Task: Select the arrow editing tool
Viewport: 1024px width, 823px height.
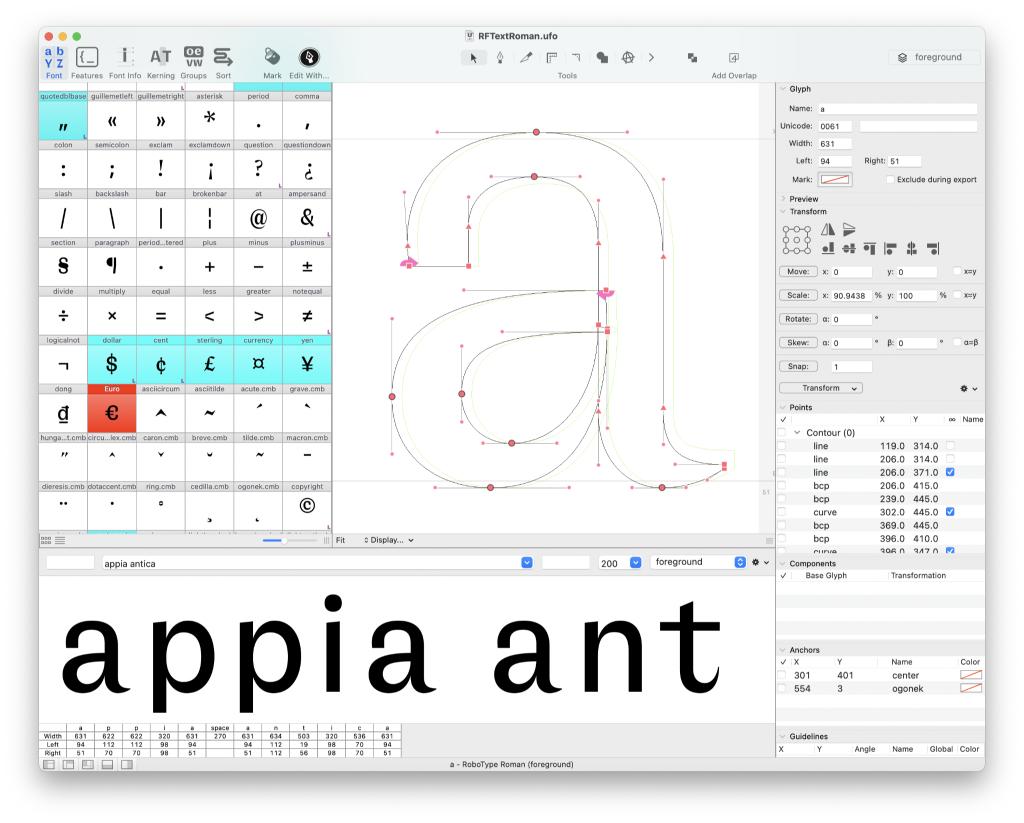Action: pos(473,57)
